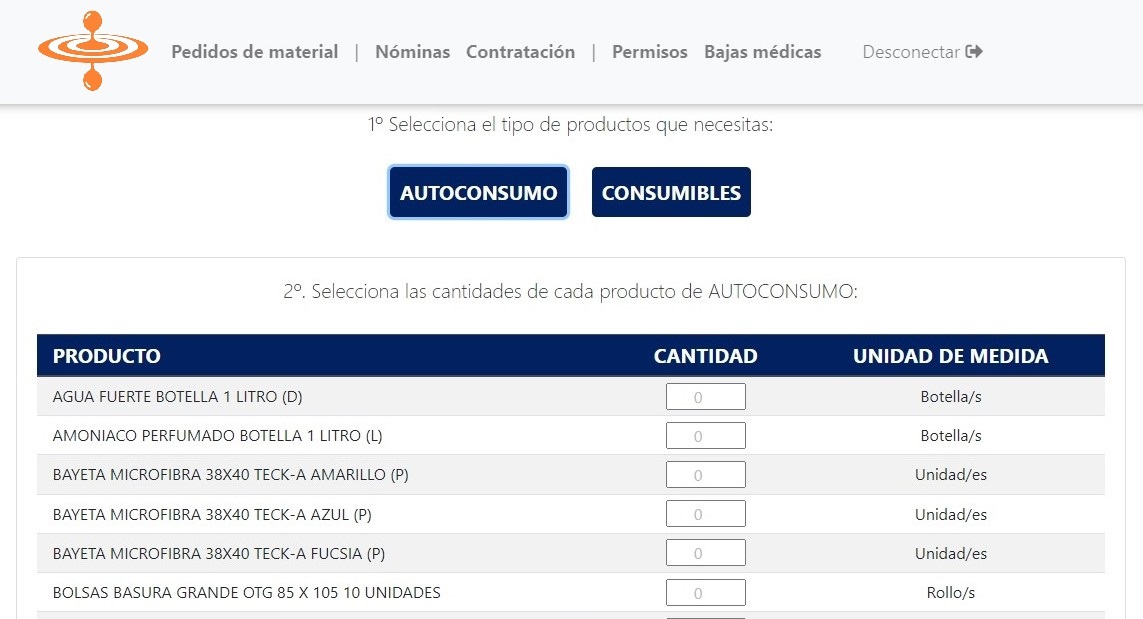The width and height of the screenshot is (1143, 619).
Task: Go to the Nóminas section
Action: [x=413, y=52]
